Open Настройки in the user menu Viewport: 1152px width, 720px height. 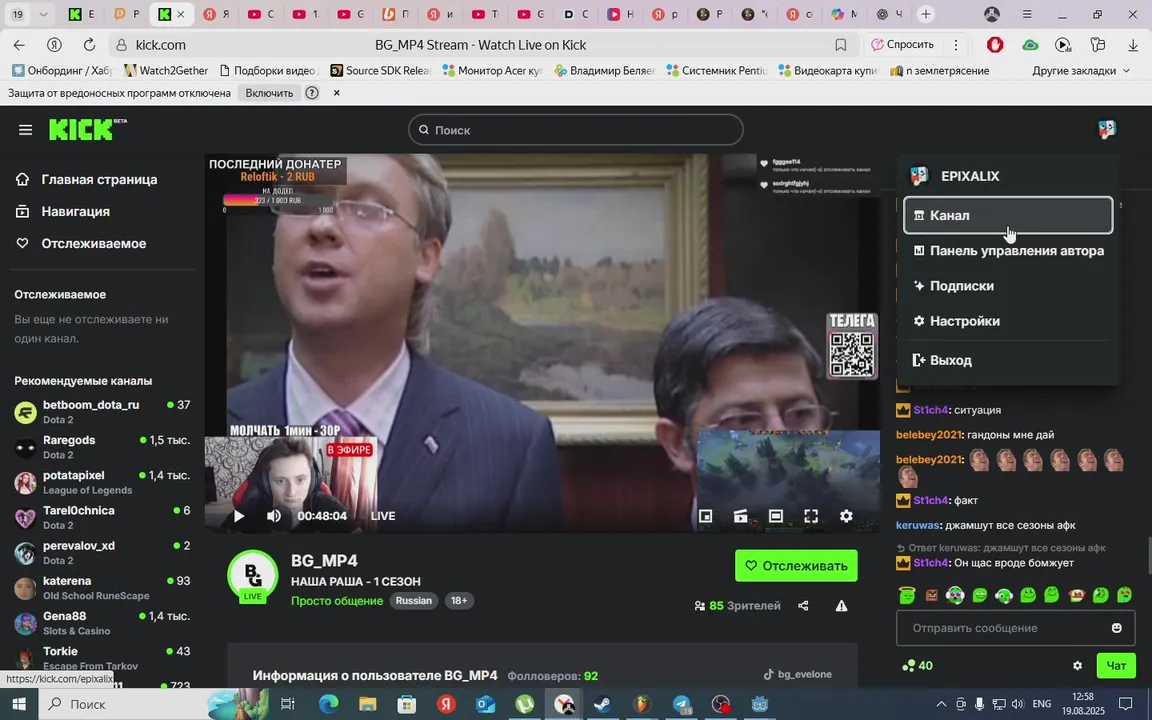(1008, 321)
